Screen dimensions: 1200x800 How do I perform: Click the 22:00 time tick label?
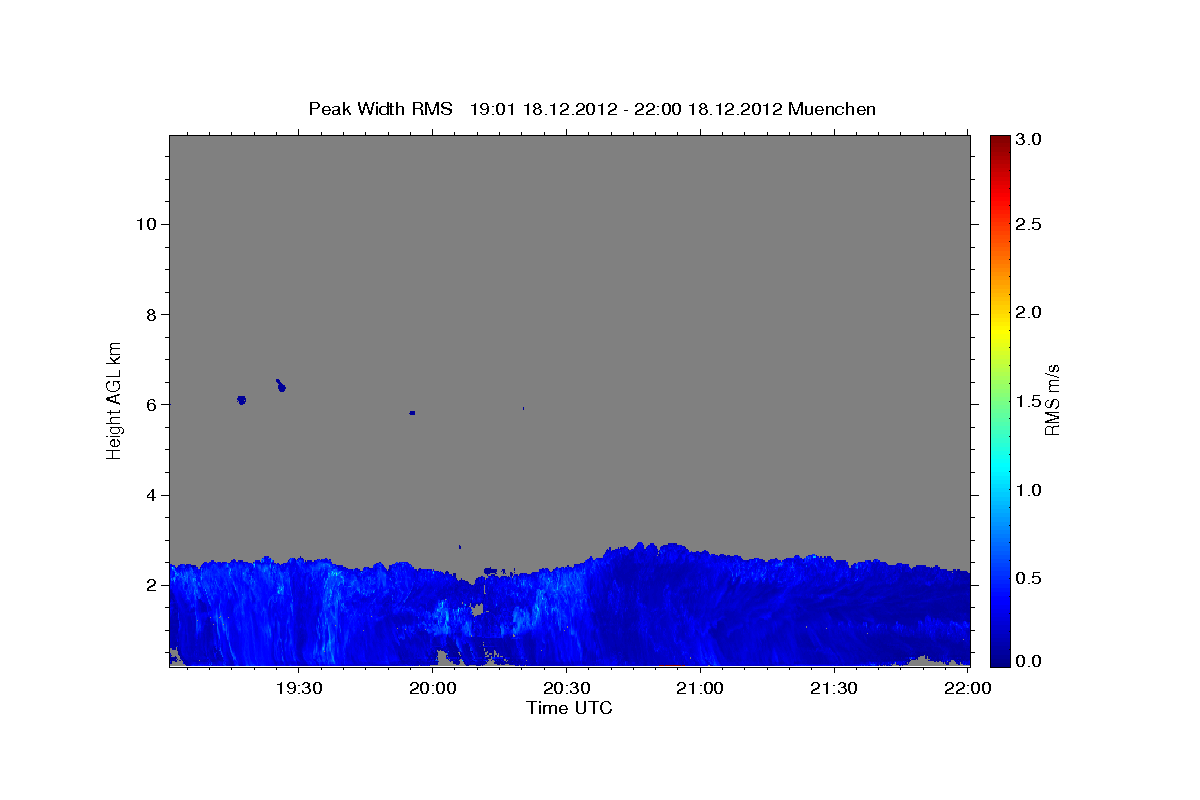966,688
